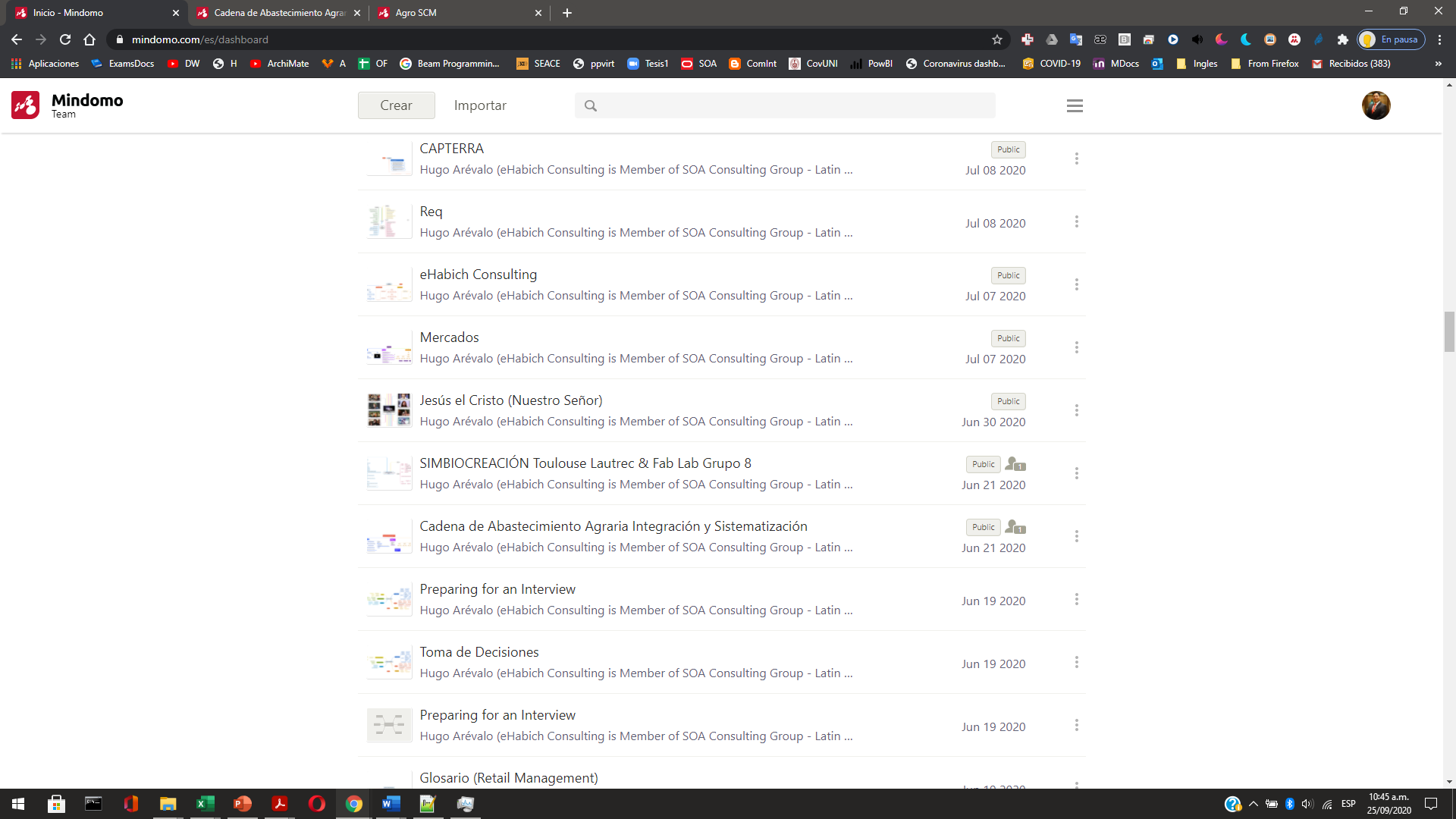
Task: Open Recibidos (383) Gmail bookmark
Action: coord(1351,64)
